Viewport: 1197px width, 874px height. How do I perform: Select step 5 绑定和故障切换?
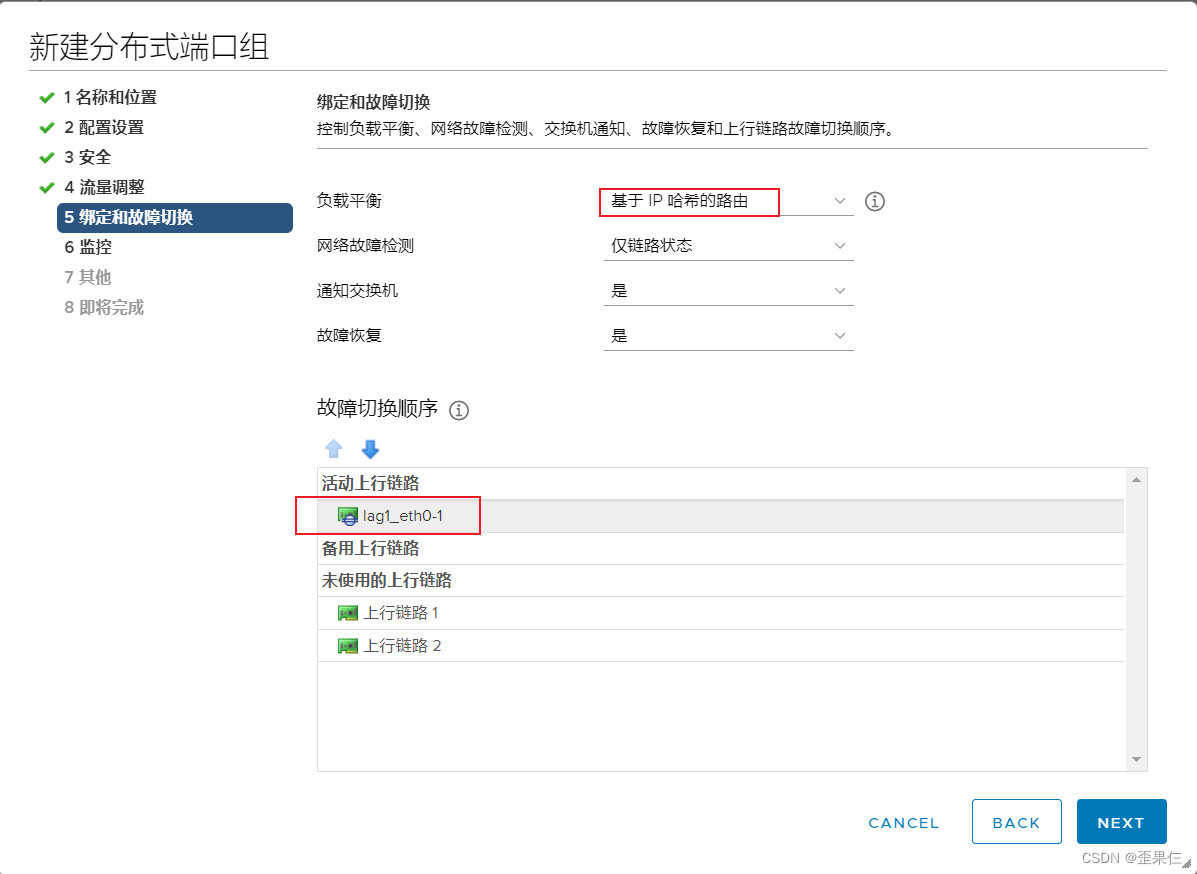pyautogui.click(x=175, y=218)
